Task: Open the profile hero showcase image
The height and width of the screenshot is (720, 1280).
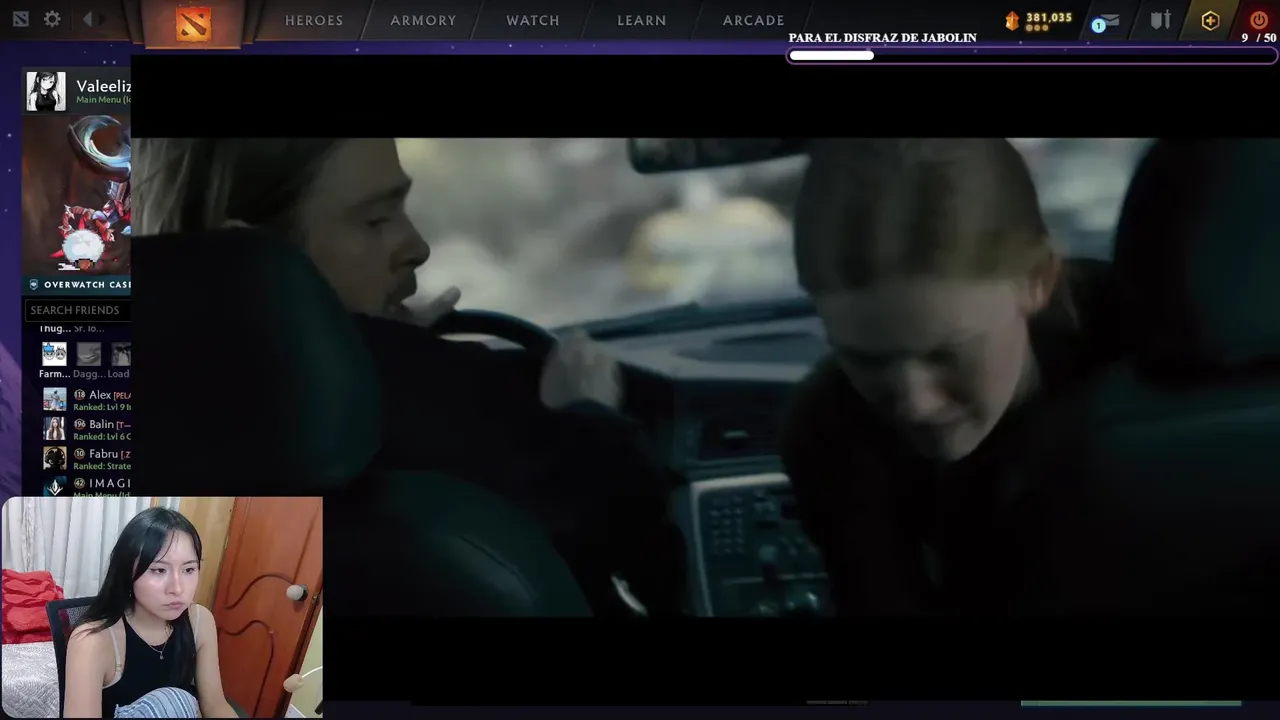Action: (x=77, y=193)
